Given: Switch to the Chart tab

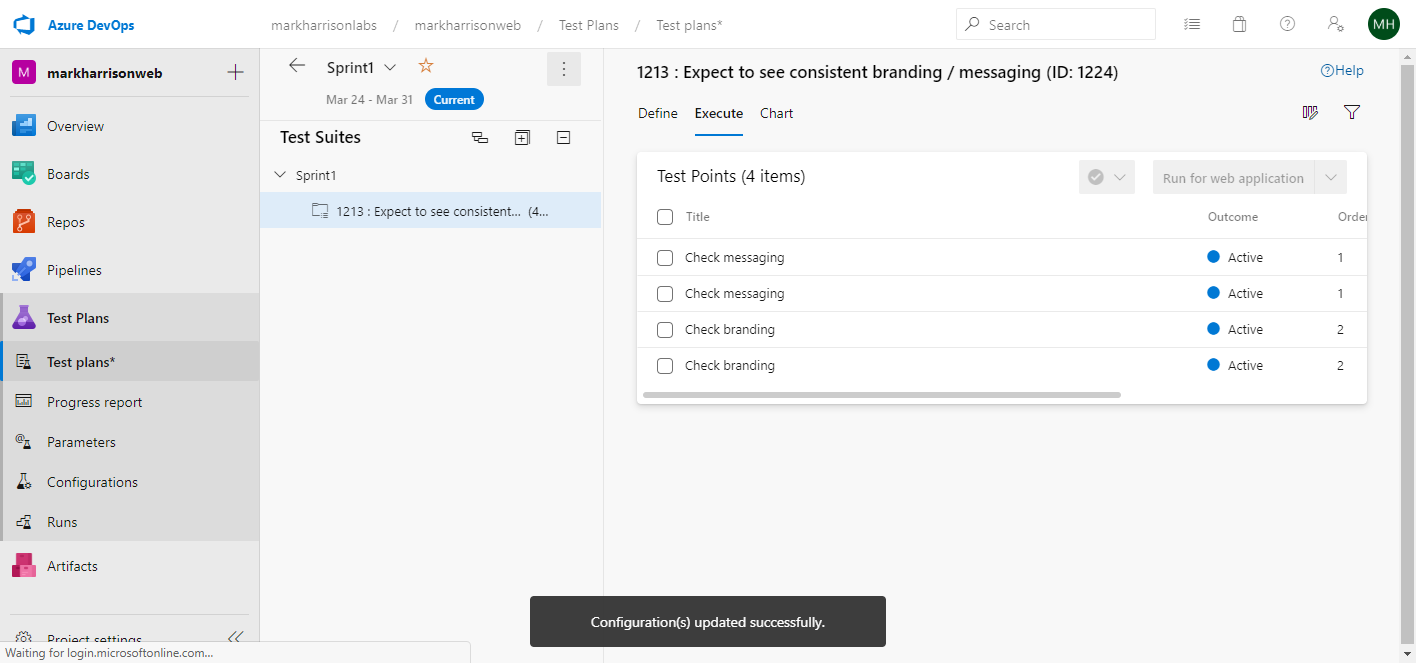Looking at the screenshot, I should tap(776, 113).
